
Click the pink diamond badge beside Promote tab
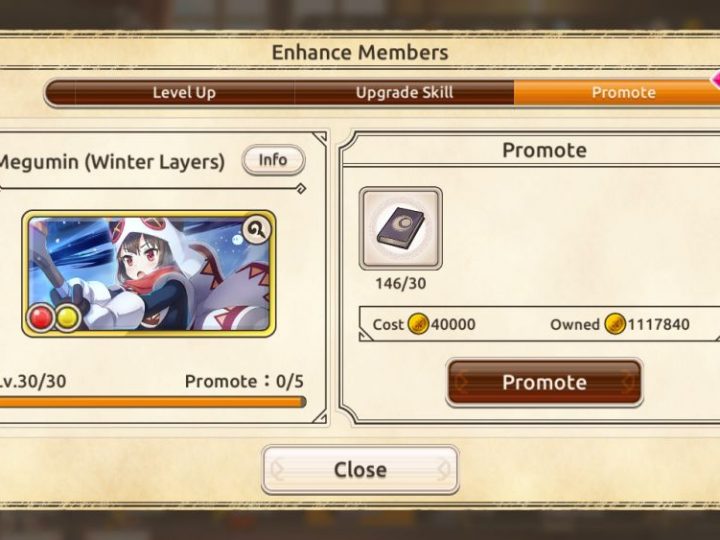[x=715, y=80]
